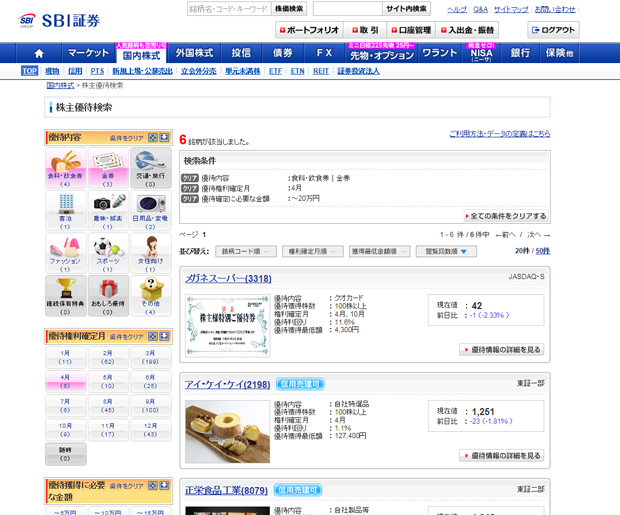Viewport: 620px width, 515px height.
Task: Collapse the 優待権利確定月 panel using its header icon
Action: 164,337
